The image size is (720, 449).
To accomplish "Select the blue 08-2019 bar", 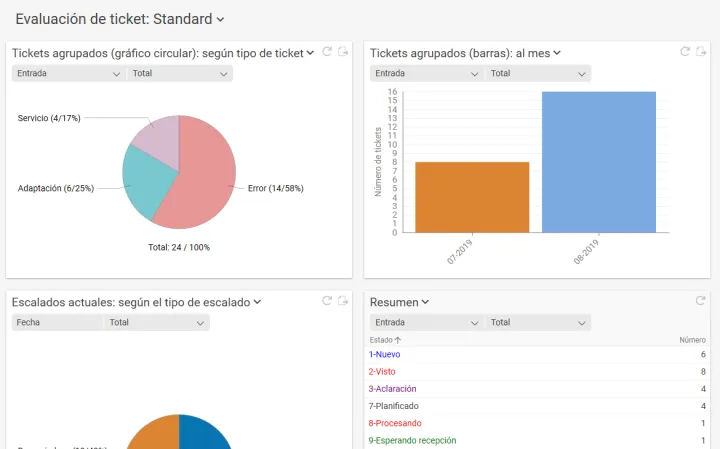I will click(598, 161).
